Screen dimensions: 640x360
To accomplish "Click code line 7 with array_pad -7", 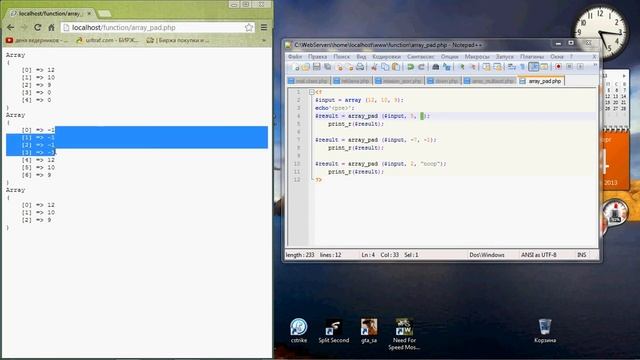I will point(376,140).
